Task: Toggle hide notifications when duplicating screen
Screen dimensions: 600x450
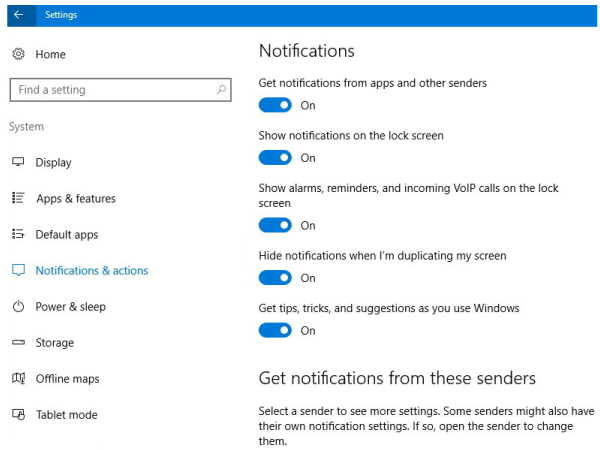Action: coord(275,278)
